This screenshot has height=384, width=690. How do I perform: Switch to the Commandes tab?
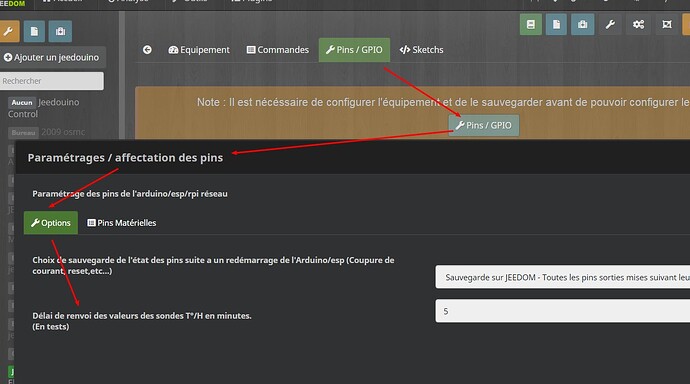(278, 50)
